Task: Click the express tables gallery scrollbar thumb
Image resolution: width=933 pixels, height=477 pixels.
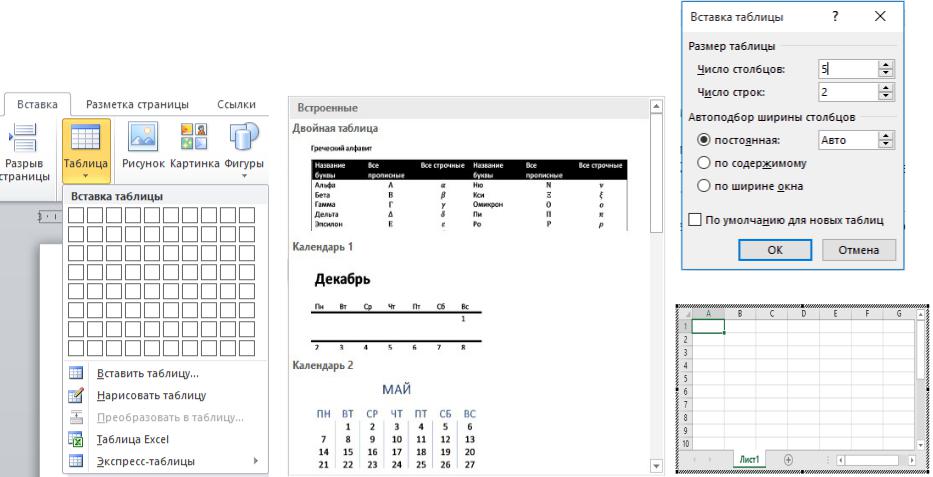Action: point(656,172)
